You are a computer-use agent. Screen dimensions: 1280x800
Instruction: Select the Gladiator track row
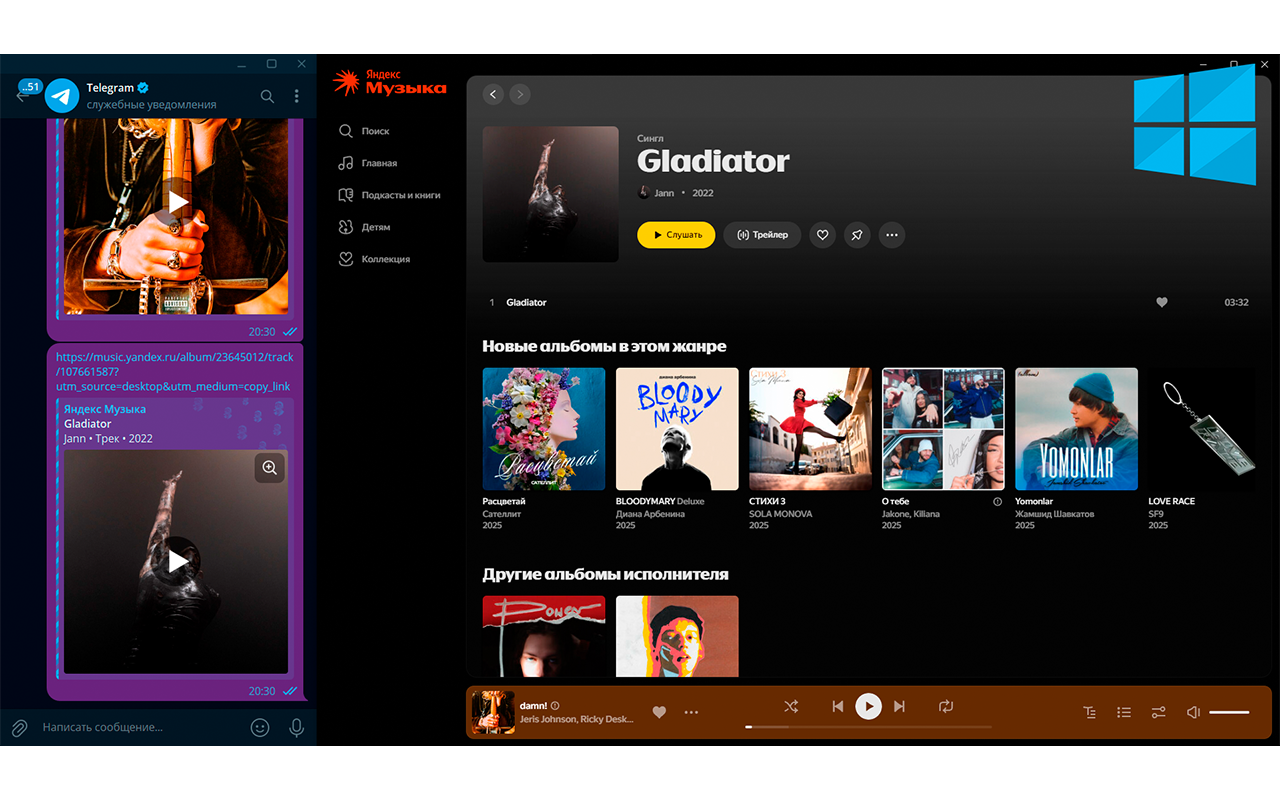tap(868, 302)
